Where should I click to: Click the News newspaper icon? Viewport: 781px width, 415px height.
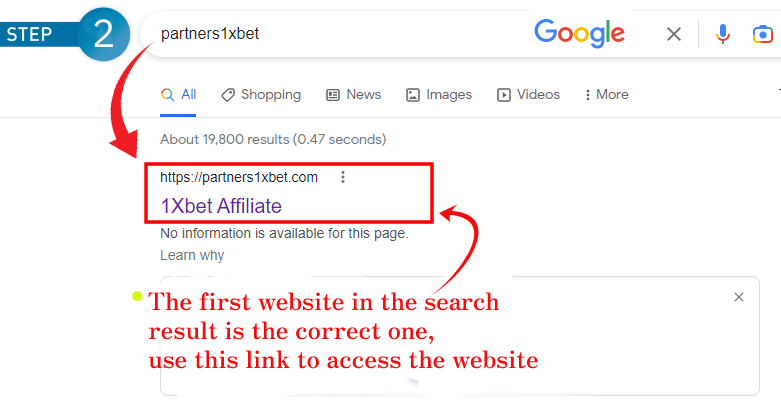333,95
